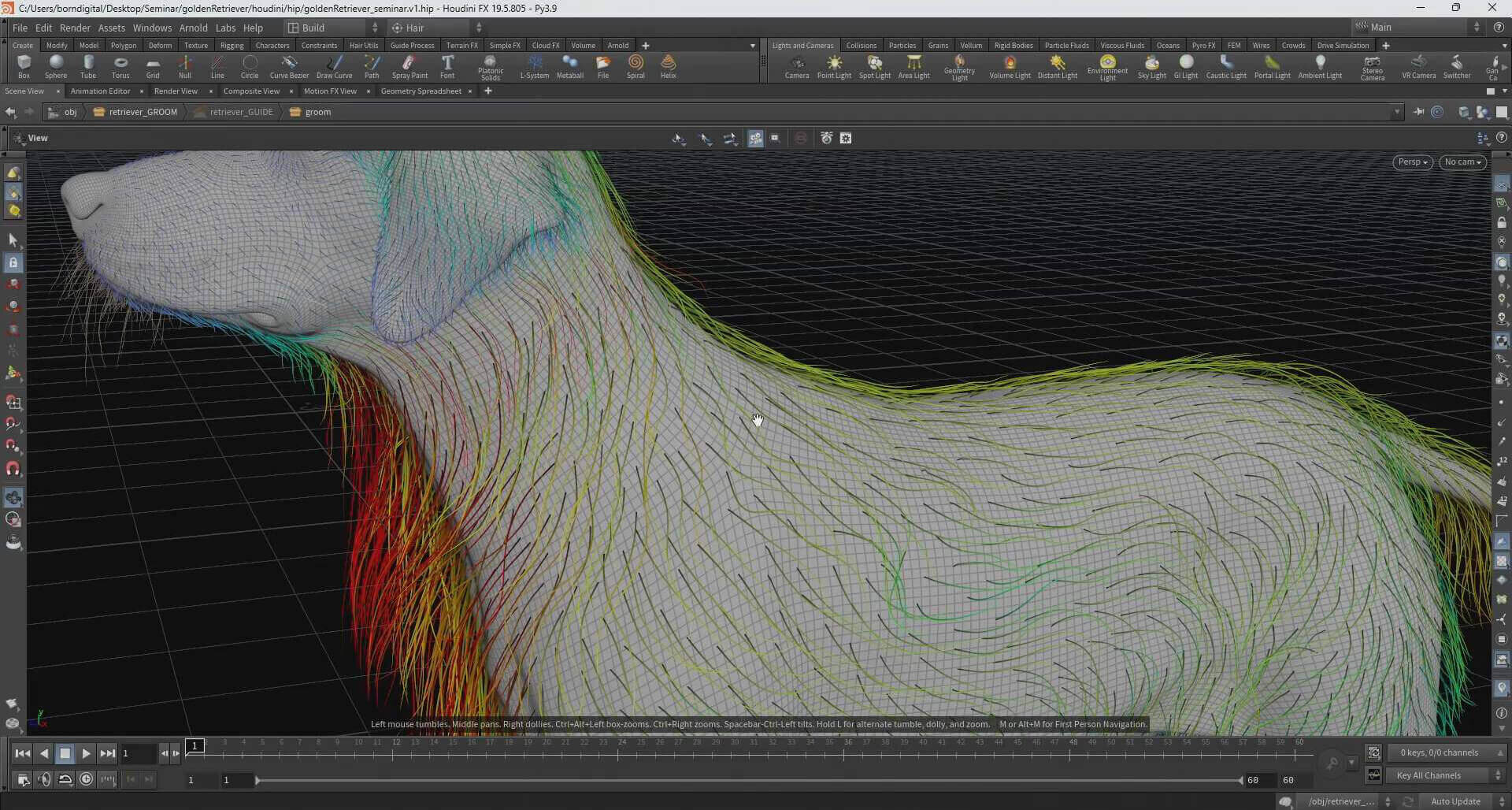The image size is (1512, 810).
Task: Click the Key All Channels button
Action: pyautogui.click(x=1429, y=775)
